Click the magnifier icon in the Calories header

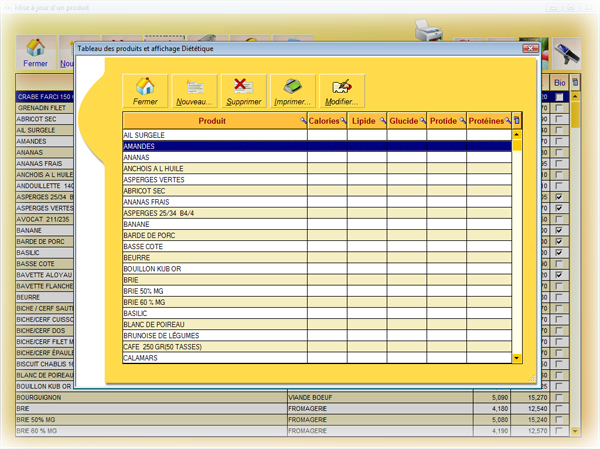(343, 121)
